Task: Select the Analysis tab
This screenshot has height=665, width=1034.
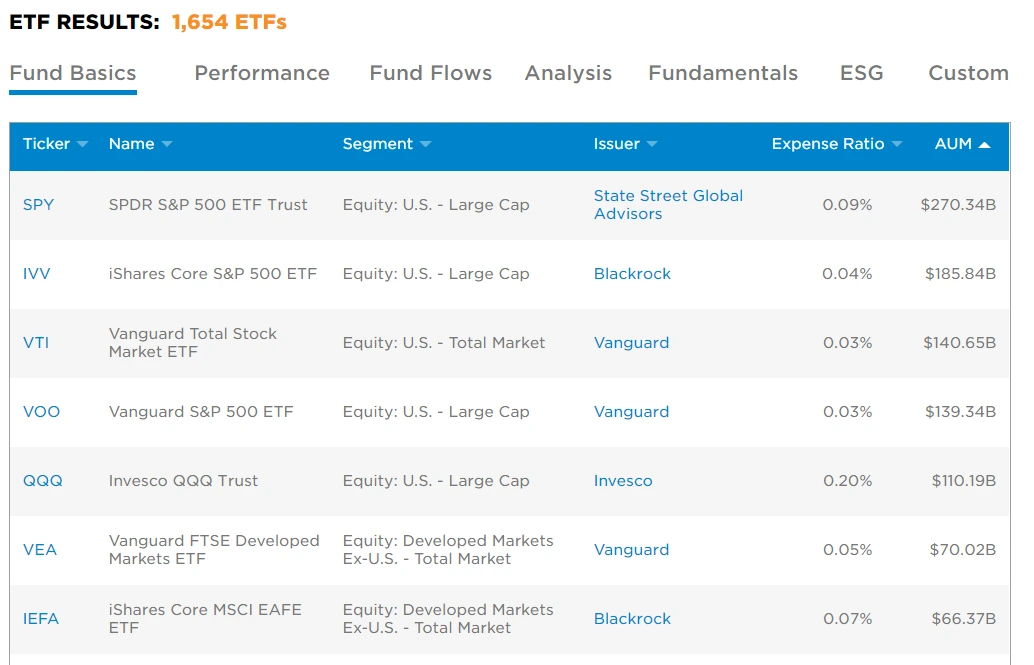Action: coord(568,73)
